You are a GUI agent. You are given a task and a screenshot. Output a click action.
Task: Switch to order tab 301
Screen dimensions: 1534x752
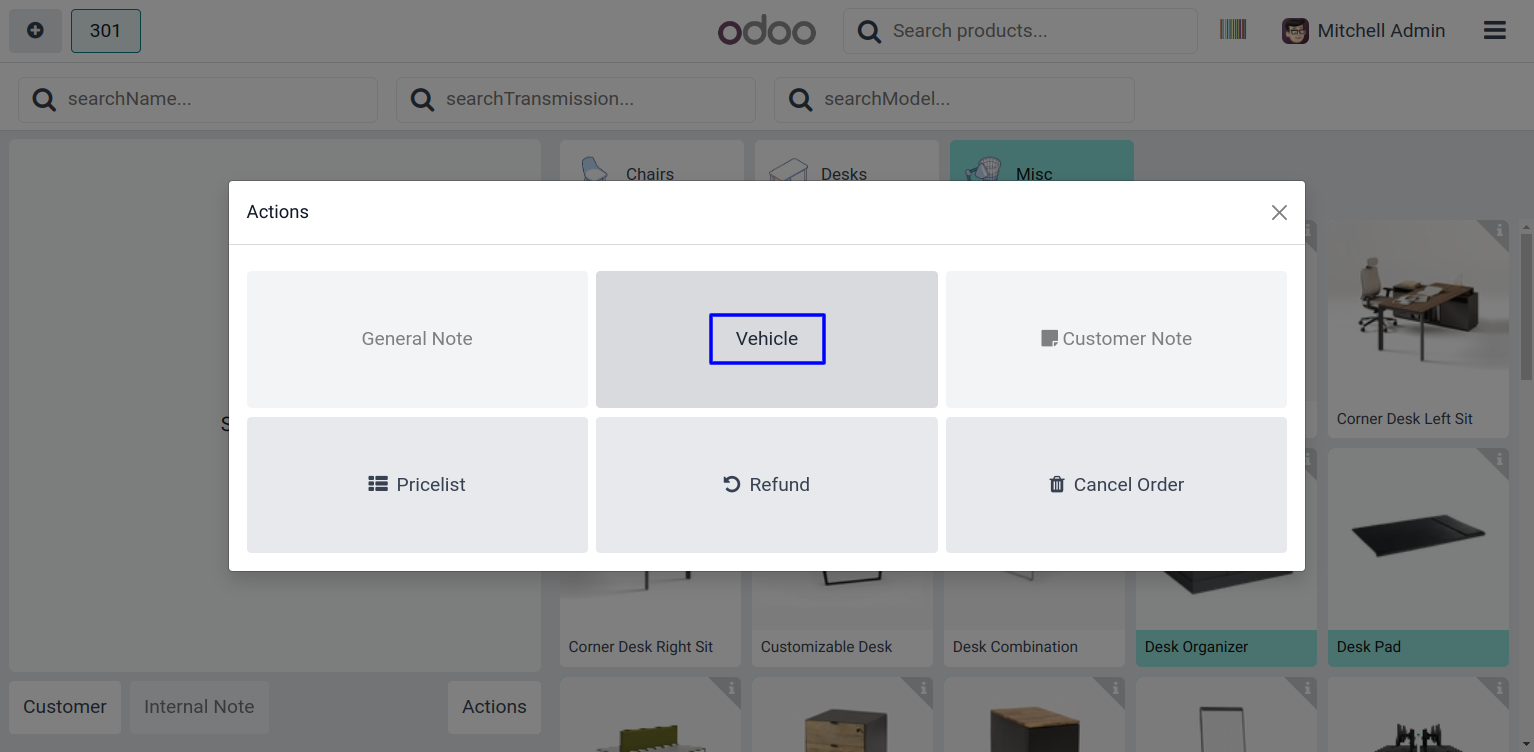105,31
